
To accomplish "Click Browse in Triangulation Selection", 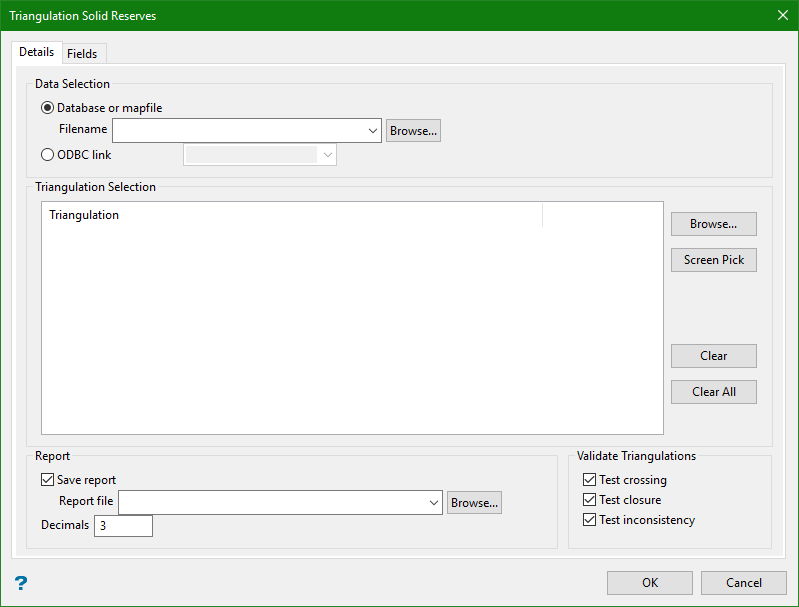I will click(713, 224).
